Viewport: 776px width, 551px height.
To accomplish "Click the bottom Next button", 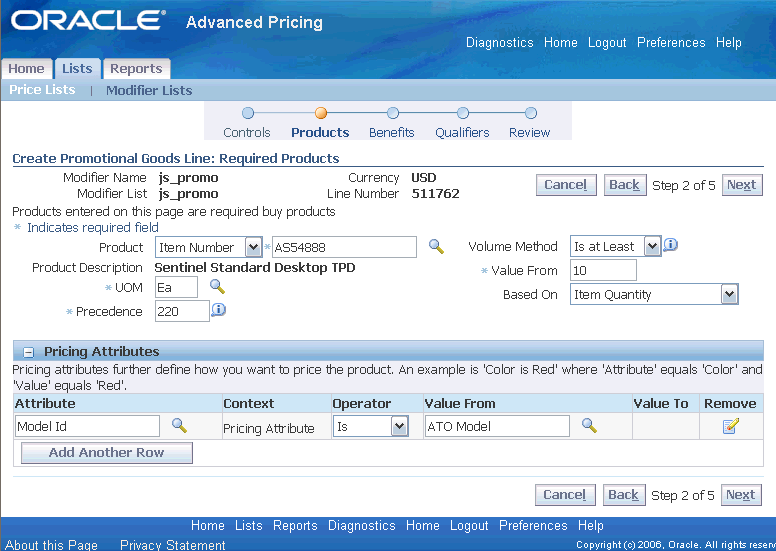I will (741, 495).
